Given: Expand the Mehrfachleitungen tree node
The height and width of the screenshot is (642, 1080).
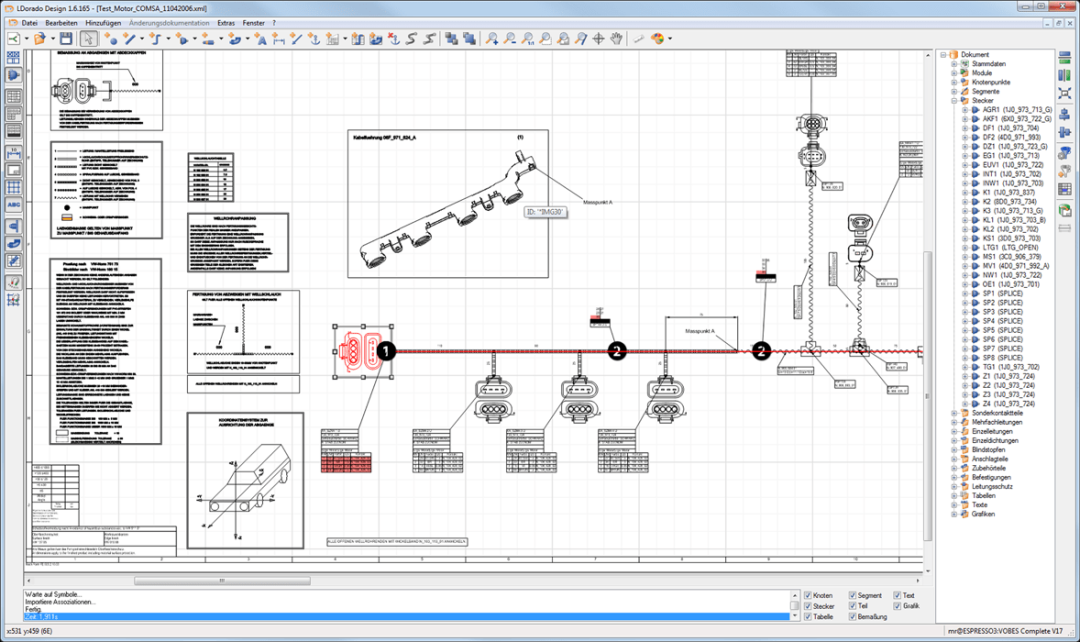Looking at the screenshot, I should 954,422.
